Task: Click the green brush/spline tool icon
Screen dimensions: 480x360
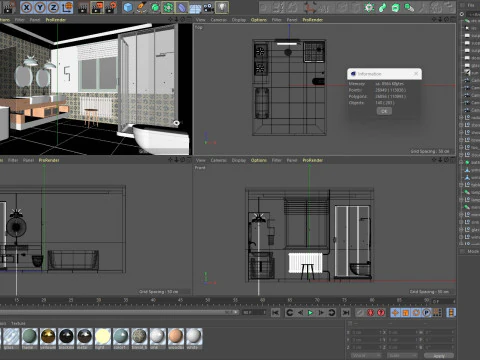Action: pos(382,7)
